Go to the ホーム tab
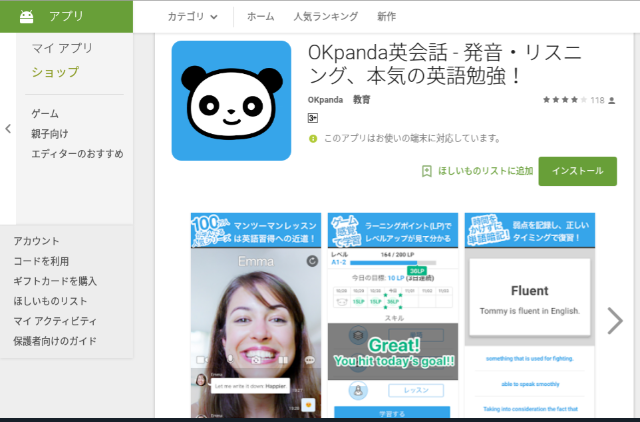 click(260, 17)
